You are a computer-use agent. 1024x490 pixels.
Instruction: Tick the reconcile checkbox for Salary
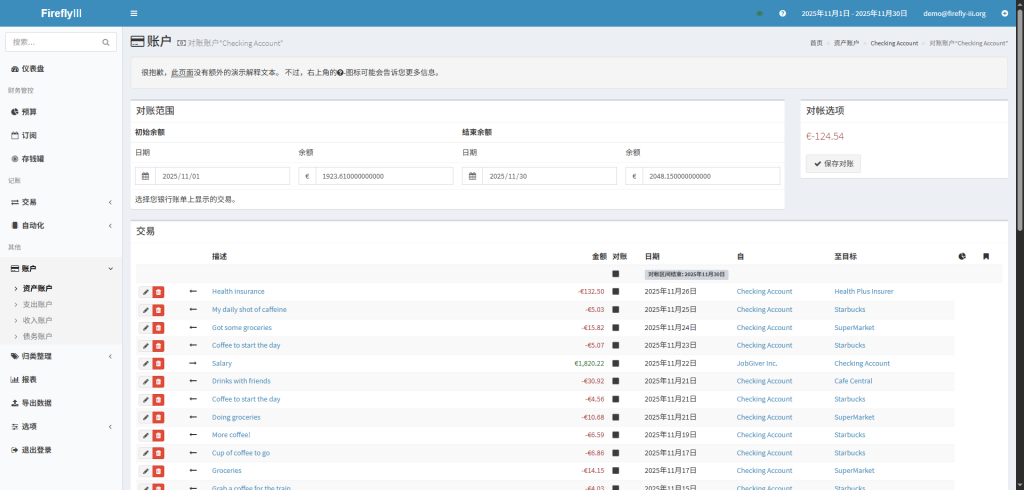click(x=616, y=364)
